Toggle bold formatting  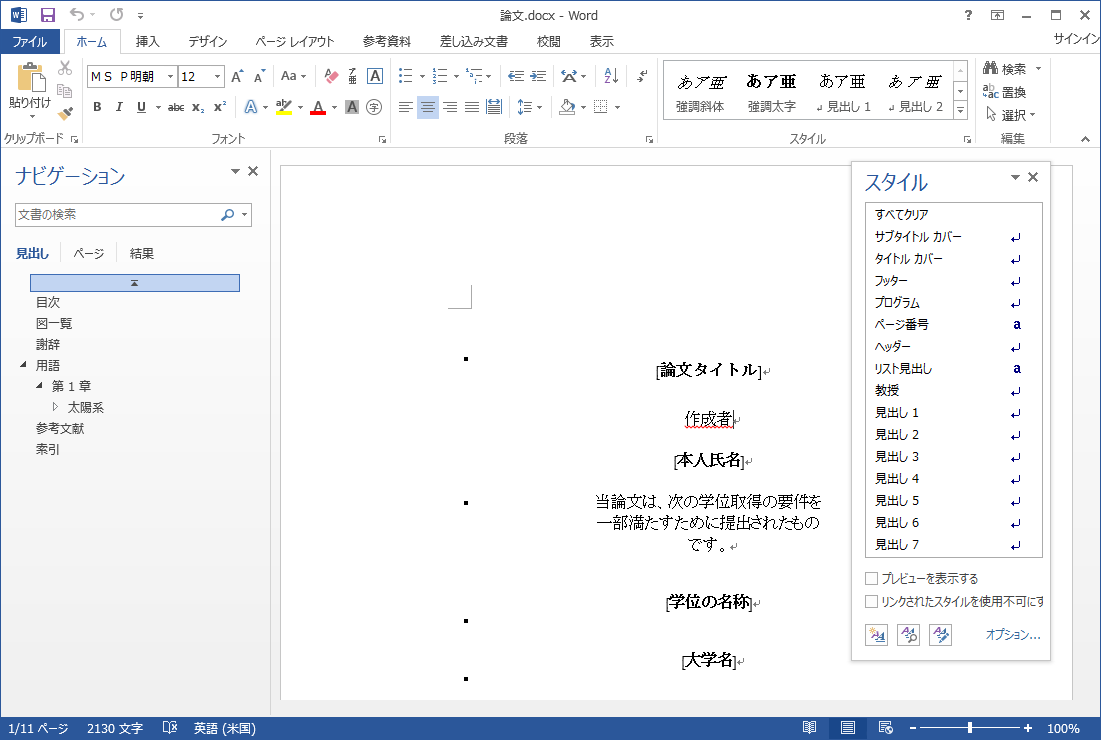pos(95,107)
